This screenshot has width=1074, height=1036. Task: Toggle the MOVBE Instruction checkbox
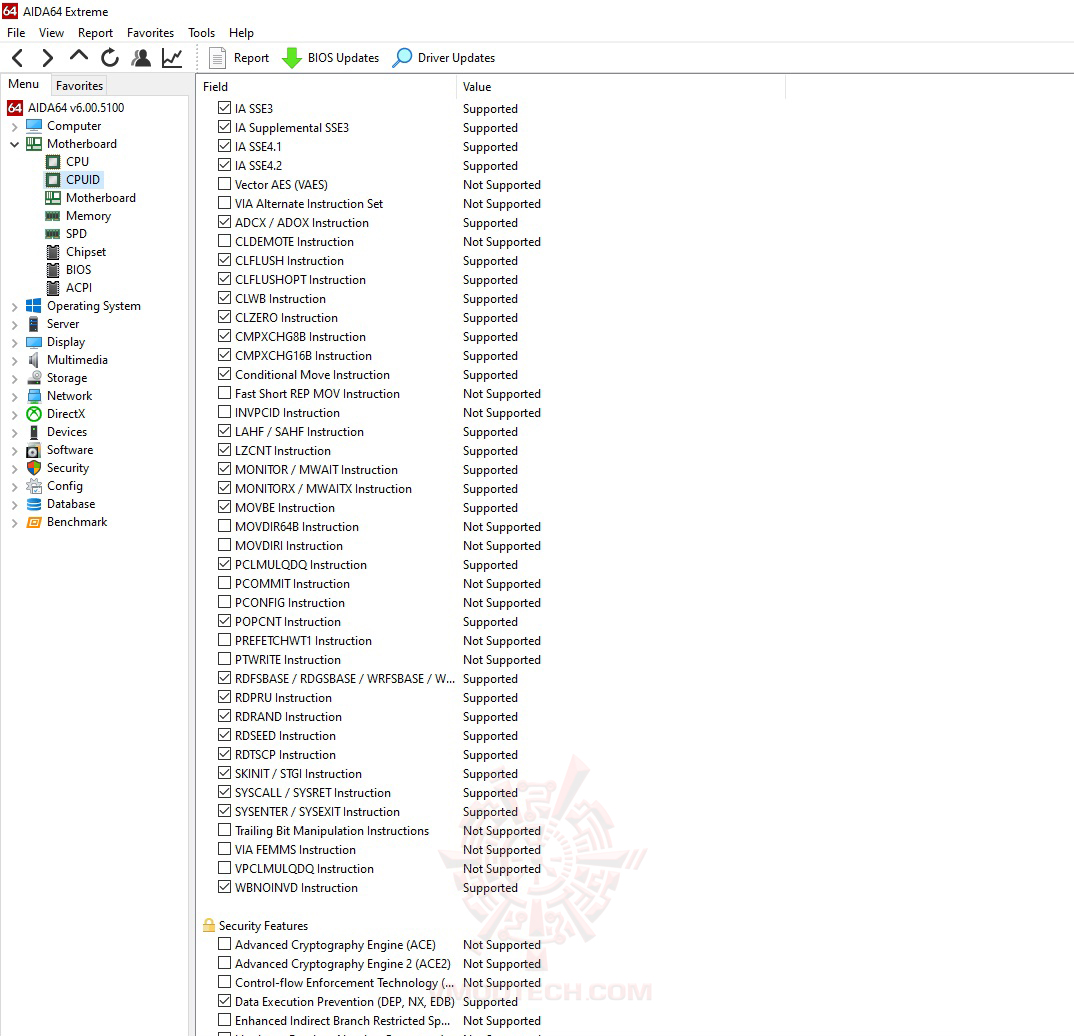pyautogui.click(x=225, y=507)
